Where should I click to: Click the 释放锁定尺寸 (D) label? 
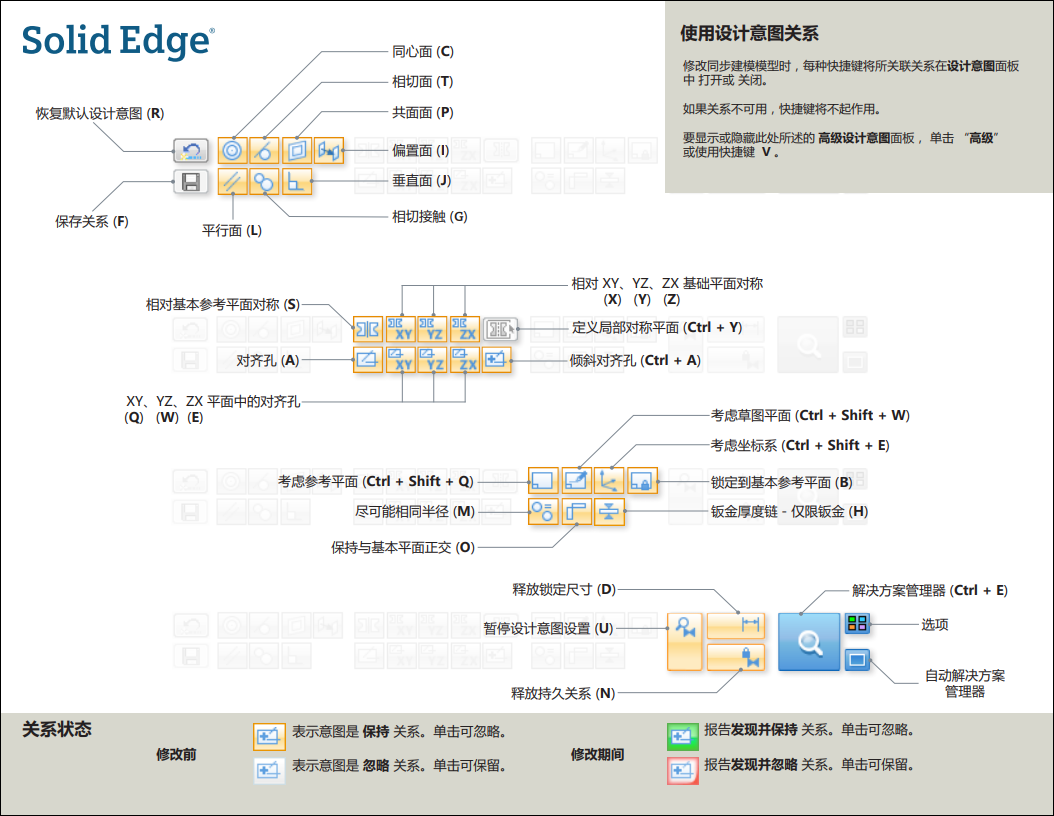pyautogui.click(x=564, y=589)
